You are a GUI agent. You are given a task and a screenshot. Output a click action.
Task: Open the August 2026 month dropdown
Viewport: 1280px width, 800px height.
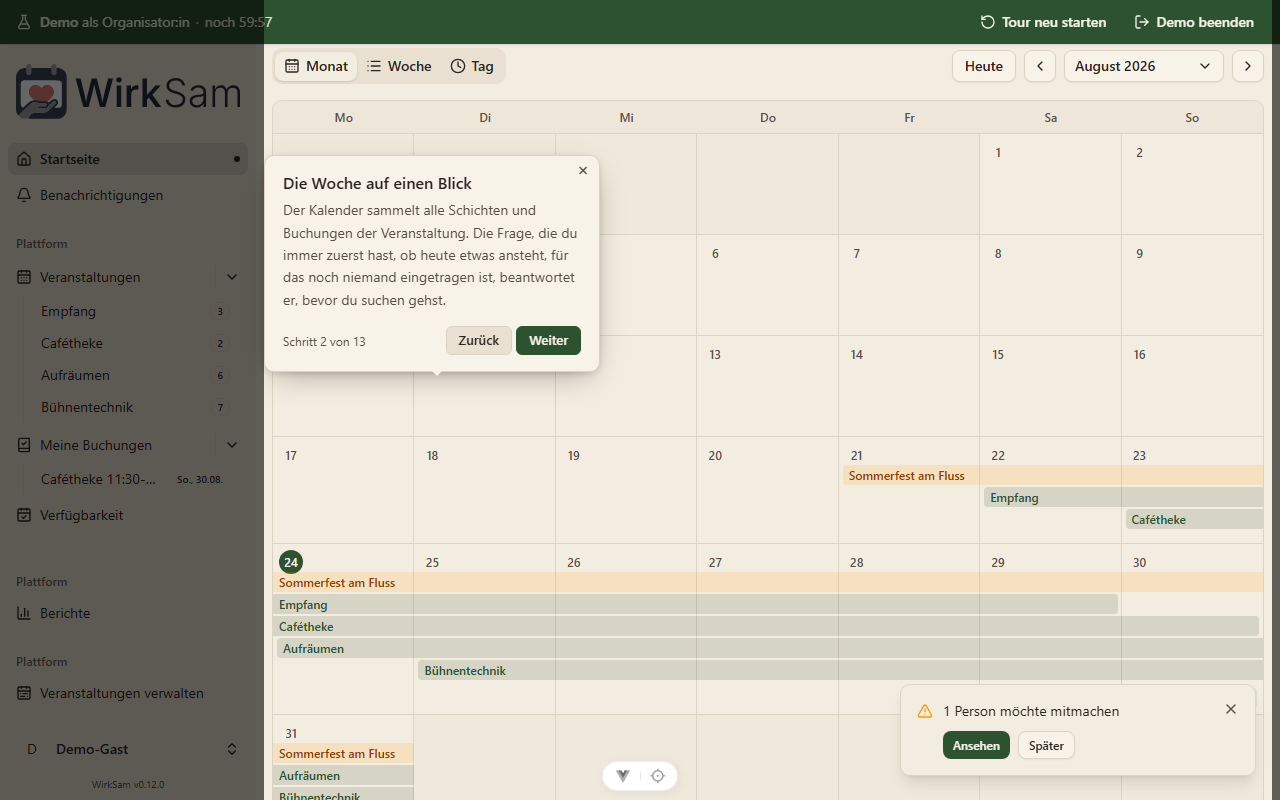coord(1144,66)
